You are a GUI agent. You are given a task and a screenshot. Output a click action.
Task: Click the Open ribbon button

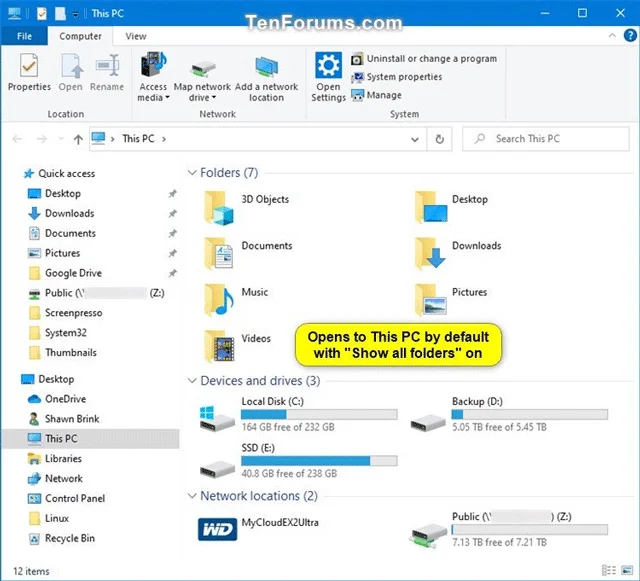pos(71,72)
